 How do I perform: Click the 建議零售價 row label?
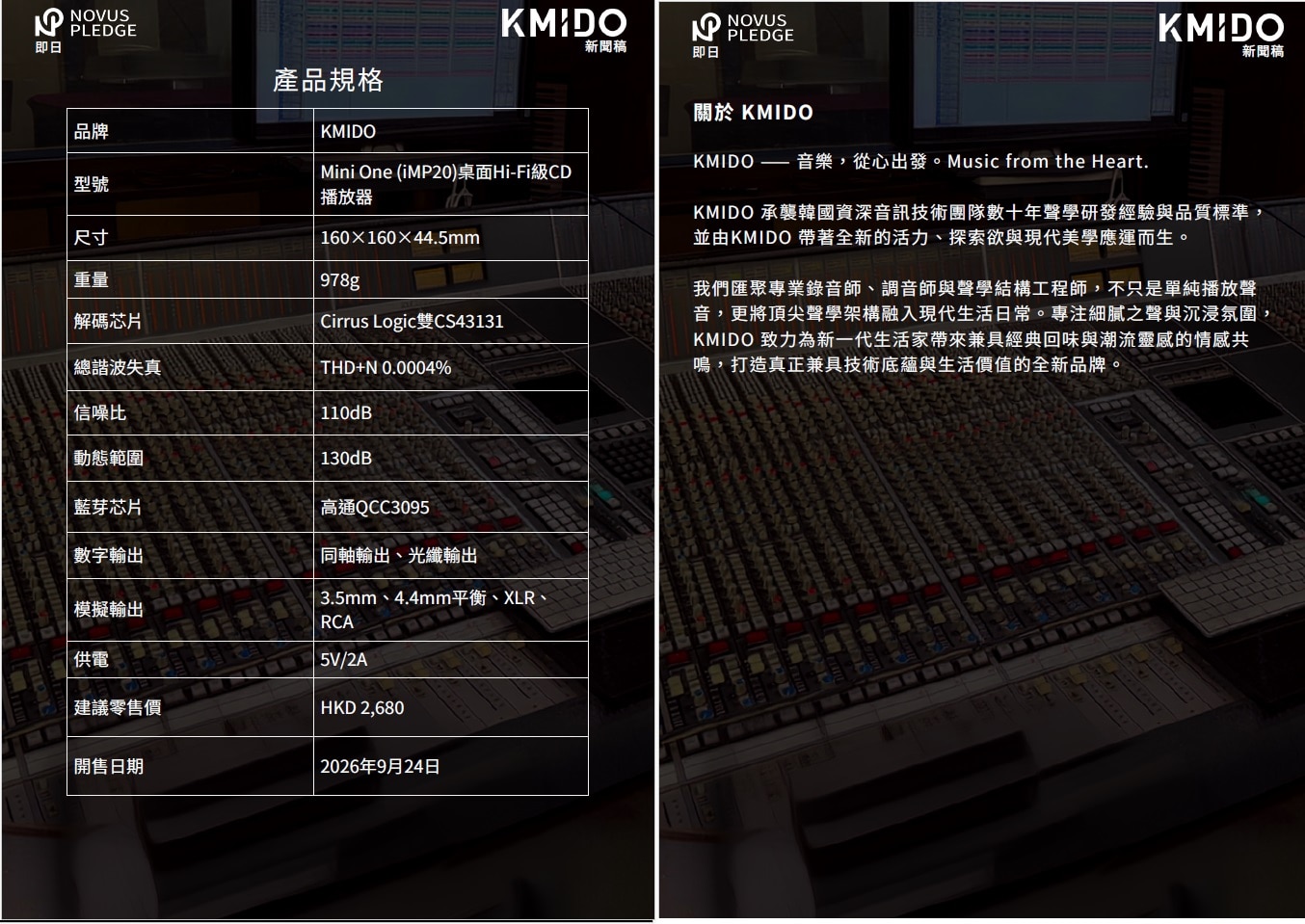pyautogui.click(x=118, y=707)
